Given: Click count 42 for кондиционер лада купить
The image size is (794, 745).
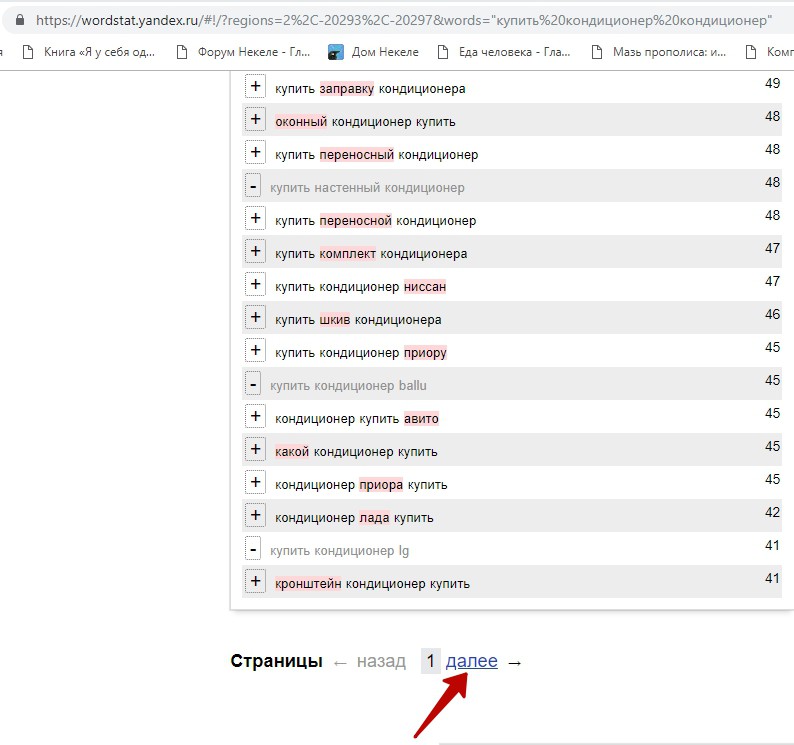Looking at the screenshot, I should (772, 512).
